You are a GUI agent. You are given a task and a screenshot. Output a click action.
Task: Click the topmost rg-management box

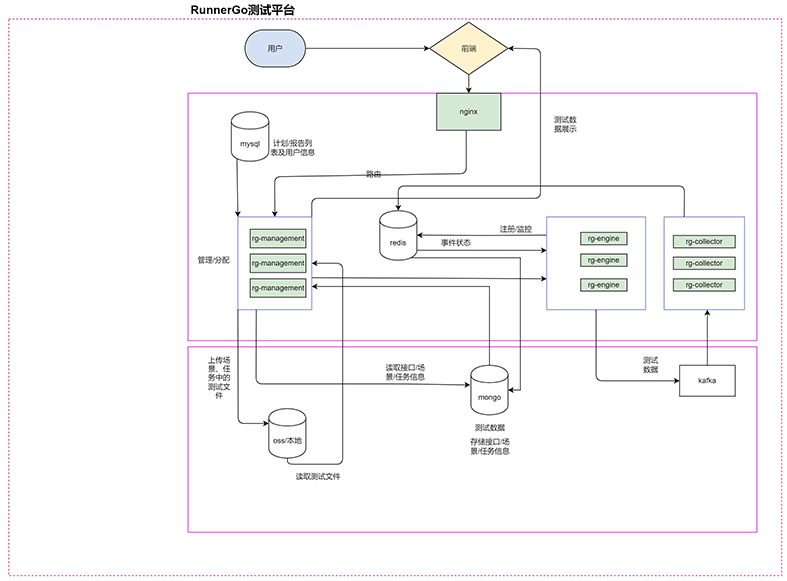point(278,239)
